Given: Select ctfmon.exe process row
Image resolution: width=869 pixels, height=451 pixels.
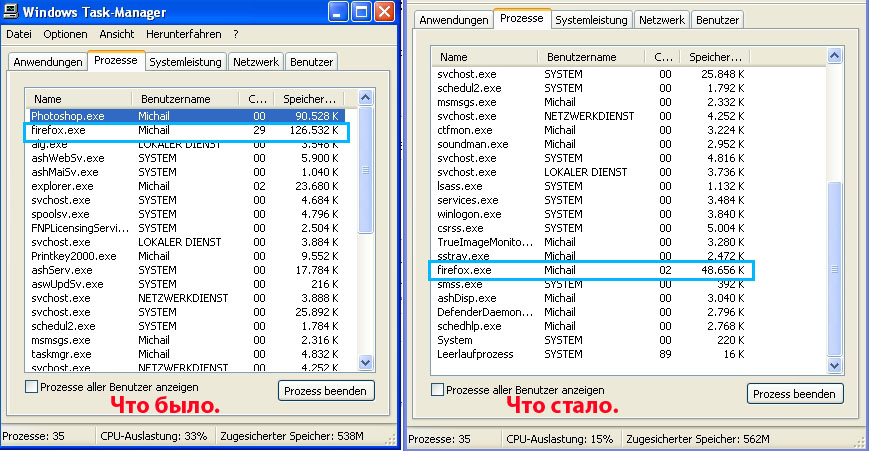Looking at the screenshot, I should click(x=591, y=130).
